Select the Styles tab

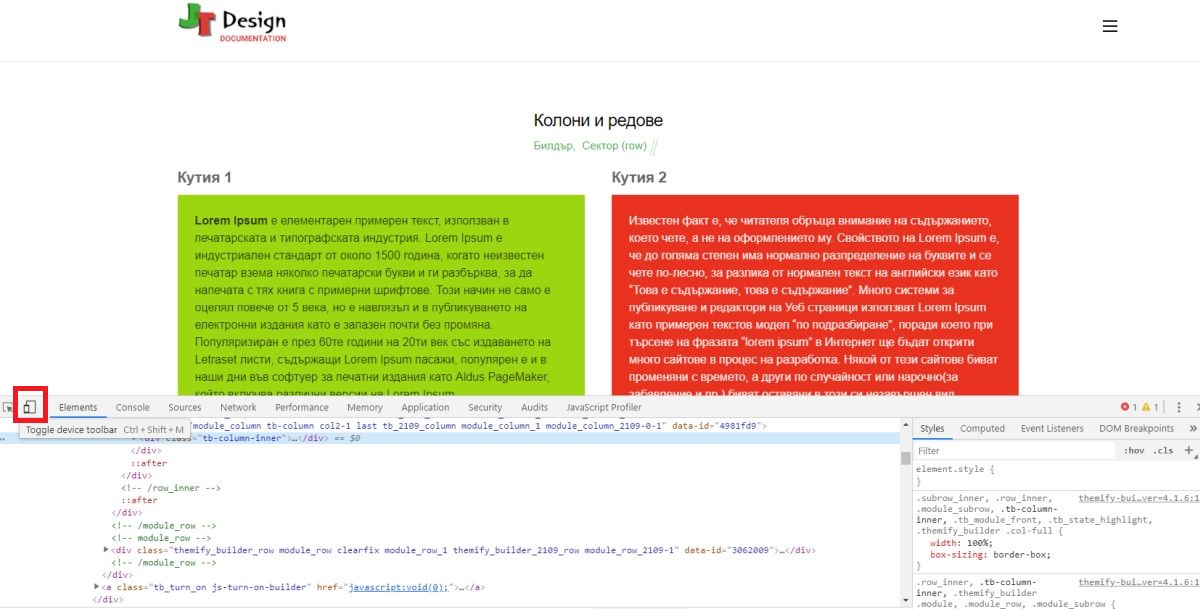pos(932,429)
